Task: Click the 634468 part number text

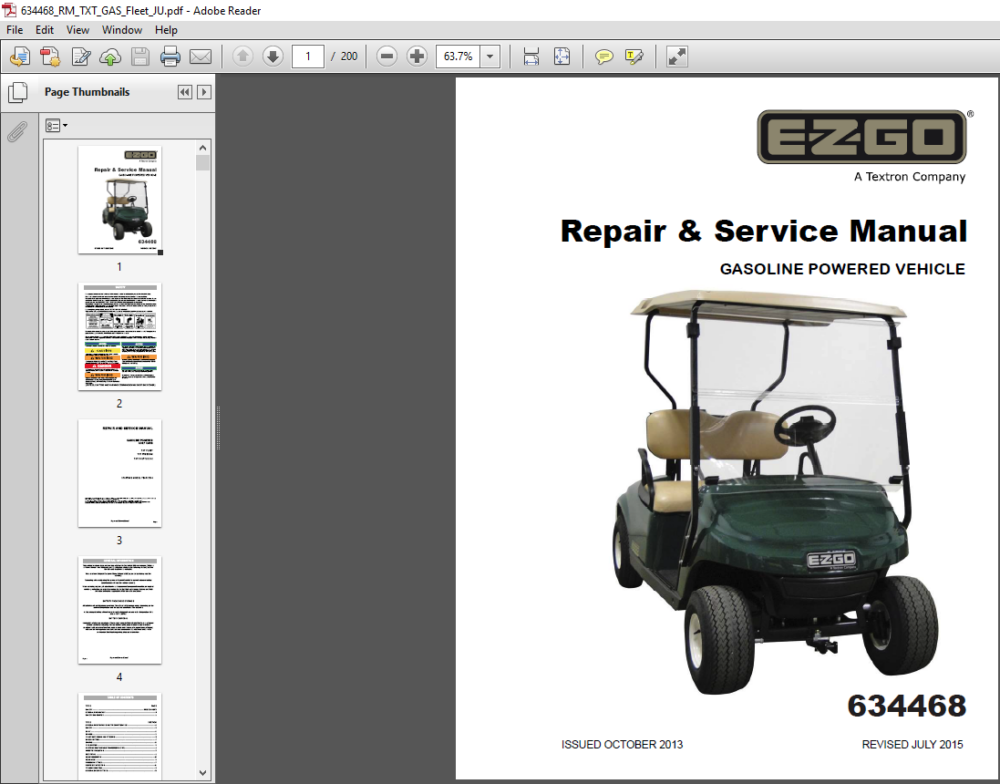Action: [x=906, y=706]
